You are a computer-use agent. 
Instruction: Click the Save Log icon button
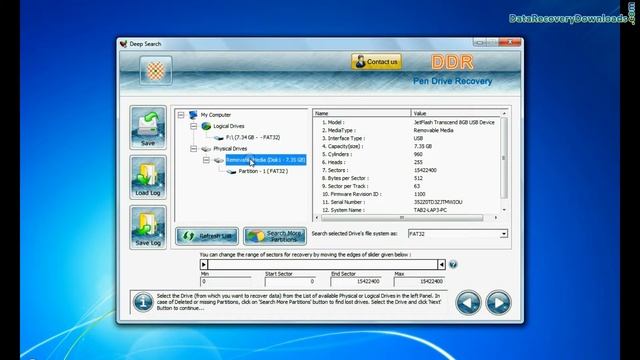pos(148,227)
